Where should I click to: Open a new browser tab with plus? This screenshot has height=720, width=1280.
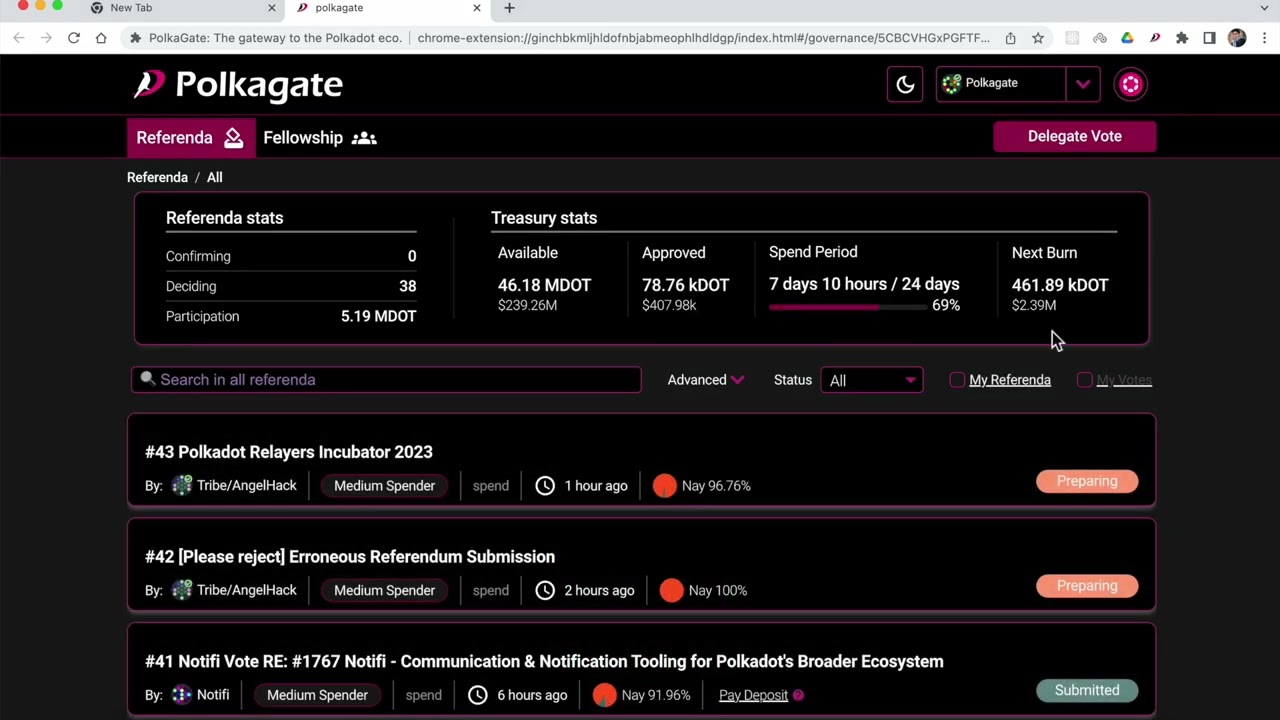point(509,8)
